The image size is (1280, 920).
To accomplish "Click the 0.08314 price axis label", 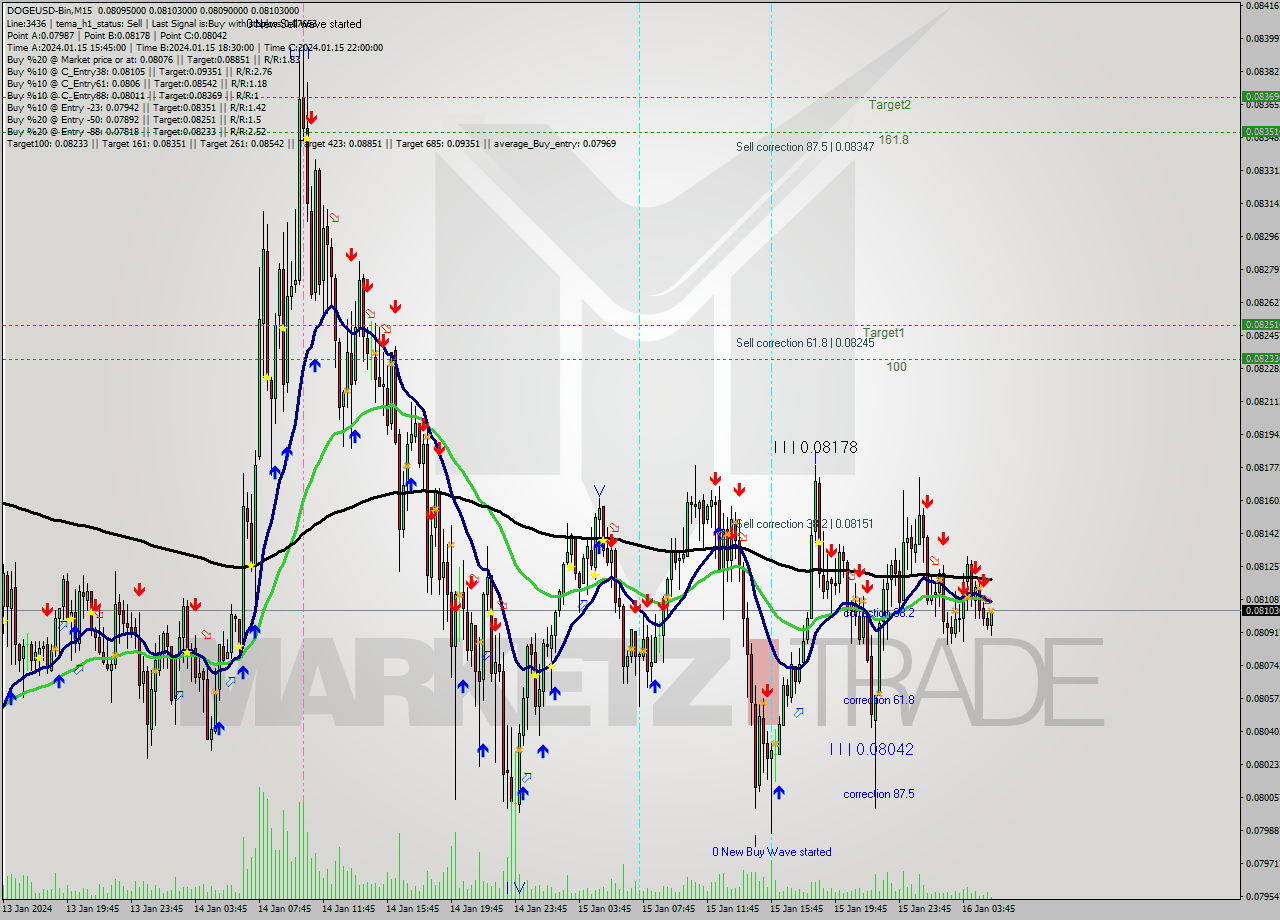I will pyautogui.click(x=1262, y=204).
